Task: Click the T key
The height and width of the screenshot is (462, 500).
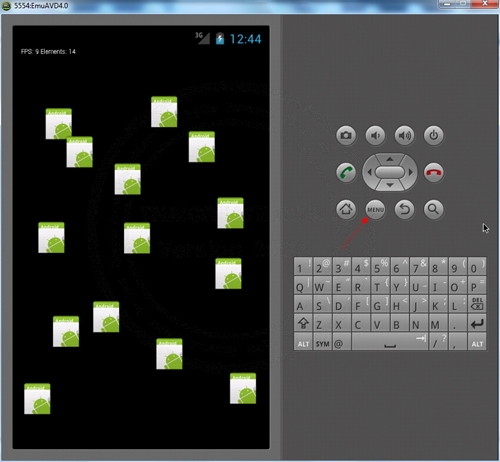Action: click(x=380, y=285)
